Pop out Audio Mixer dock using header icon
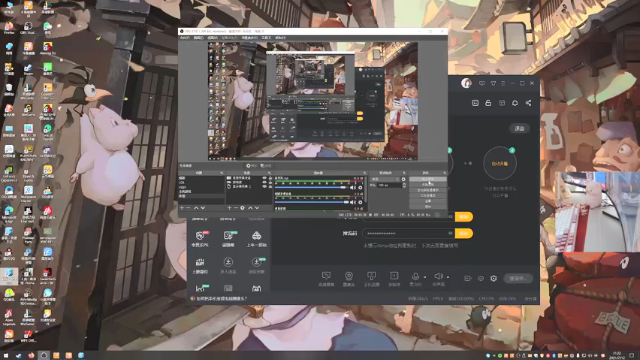Screen dimensions: 640x360 (364, 173)
